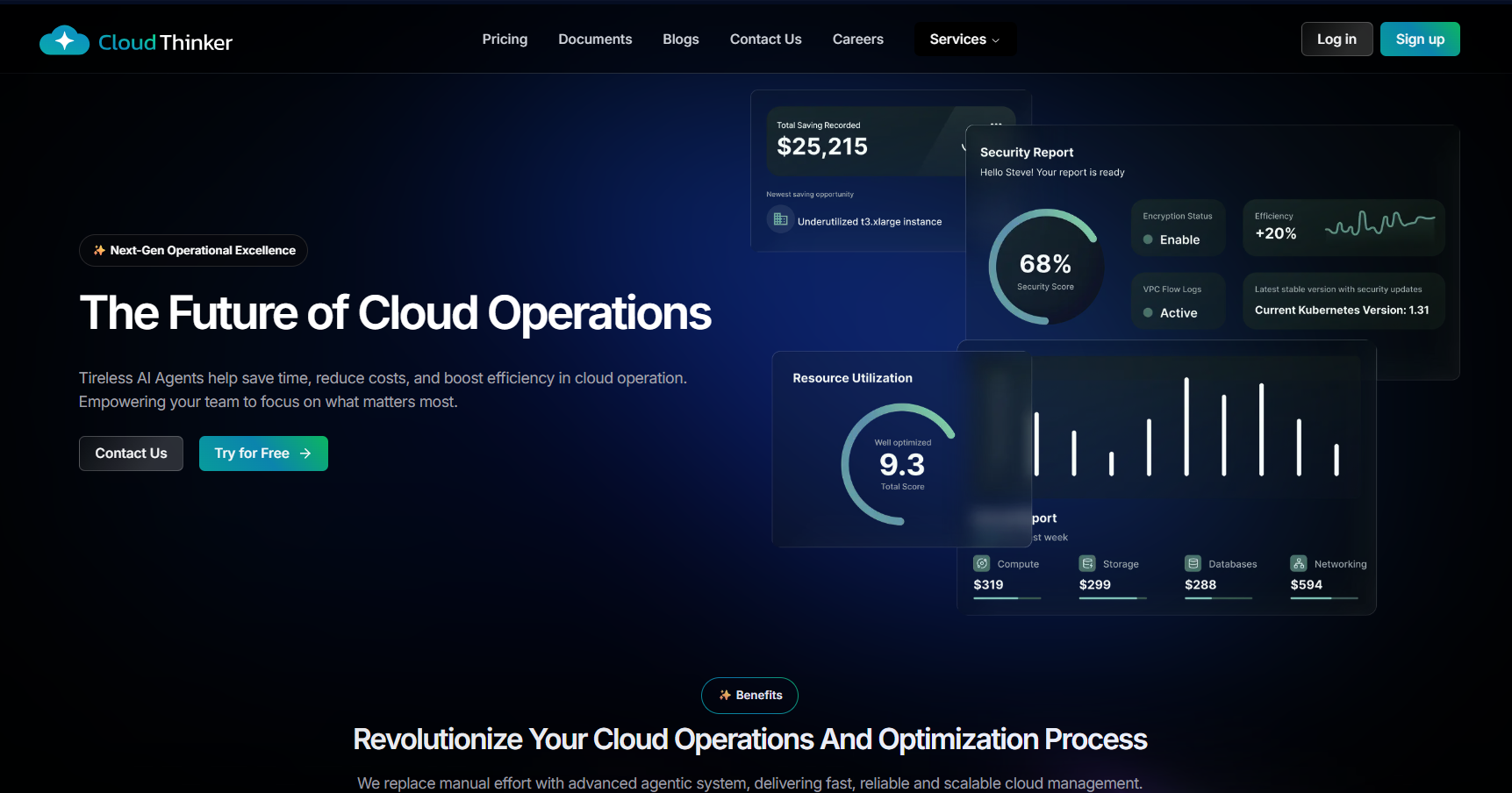Open the Pricing page
The width and height of the screenshot is (1512, 793).
click(x=505, y=39)
